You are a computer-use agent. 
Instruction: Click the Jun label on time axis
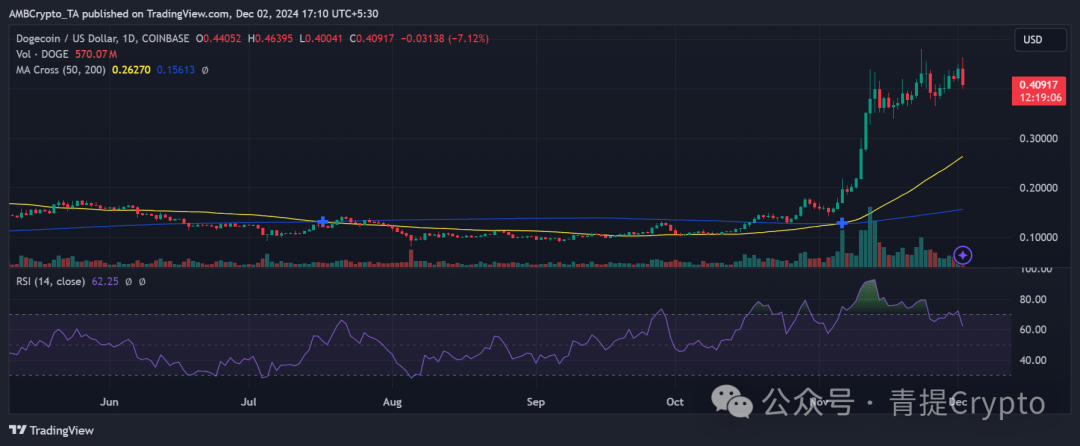[110, 402]
